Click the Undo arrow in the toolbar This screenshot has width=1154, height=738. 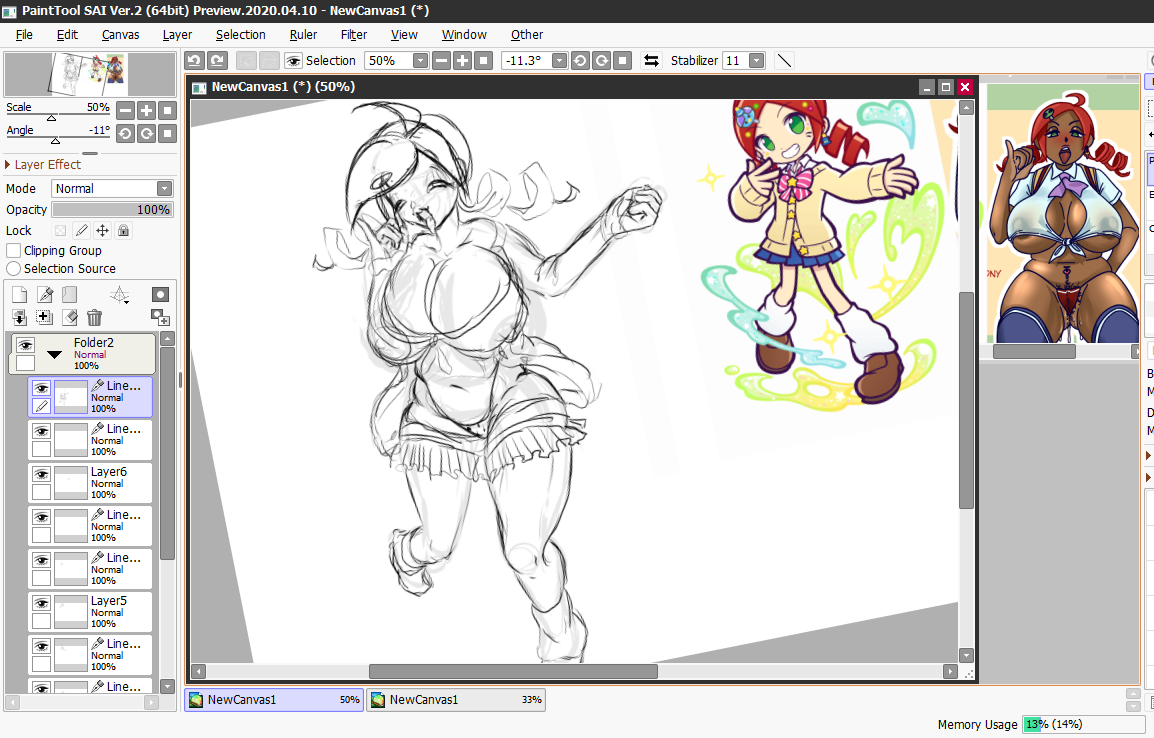click(194, 60)
